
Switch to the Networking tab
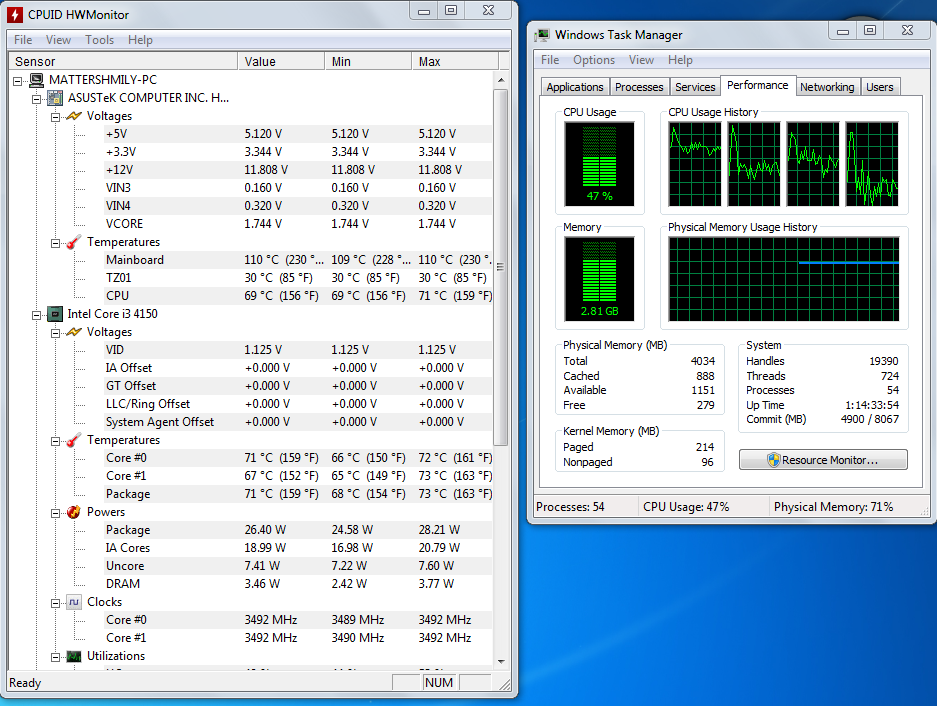[827, 87]
